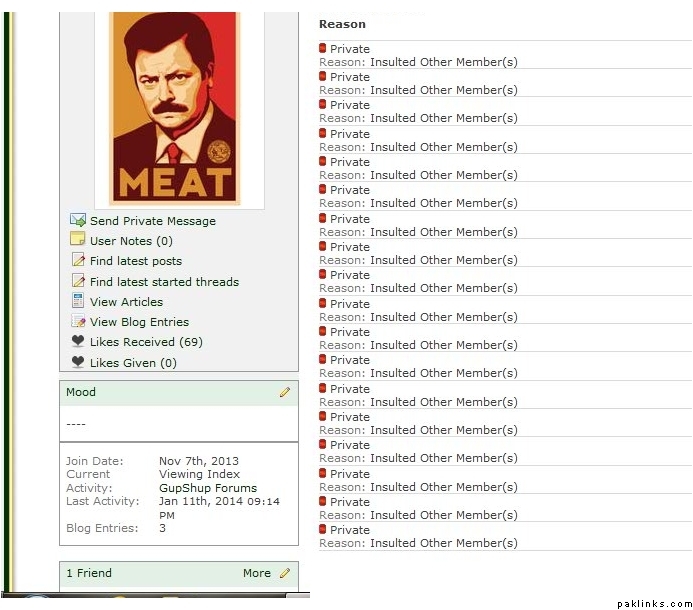
Task: Click the heart icon beside Likes Received
Action: 77,342
